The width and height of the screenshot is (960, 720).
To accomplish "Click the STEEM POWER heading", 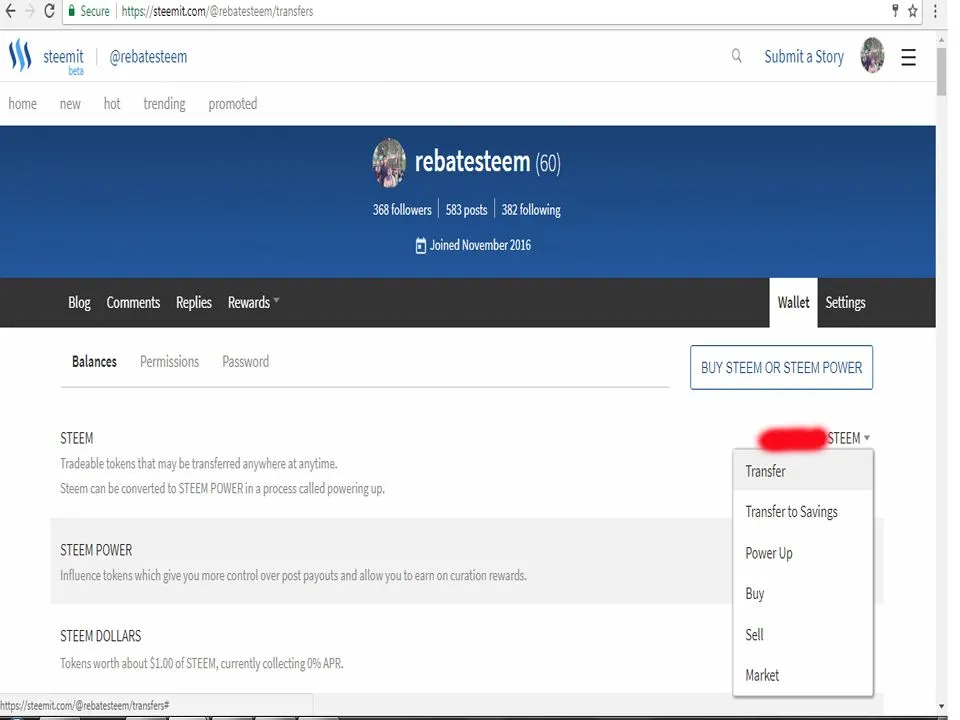I will (x=96, y=550).
